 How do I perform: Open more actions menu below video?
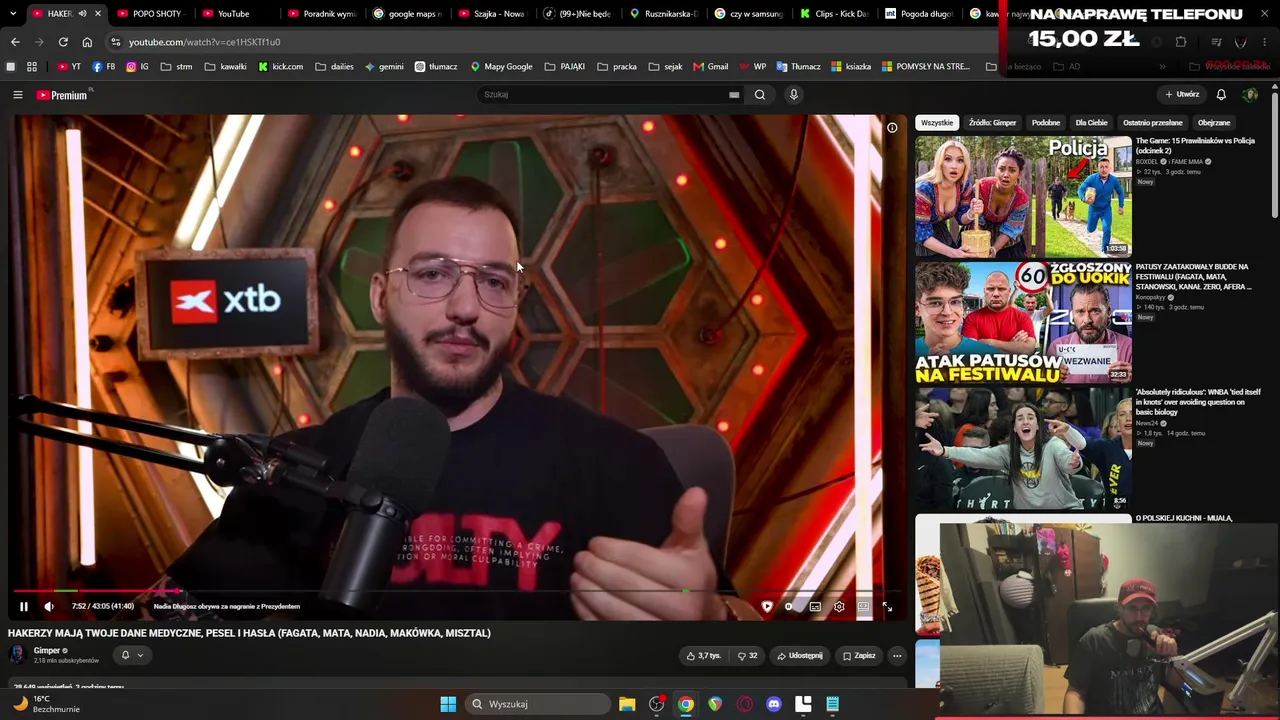tap(897, 656)
